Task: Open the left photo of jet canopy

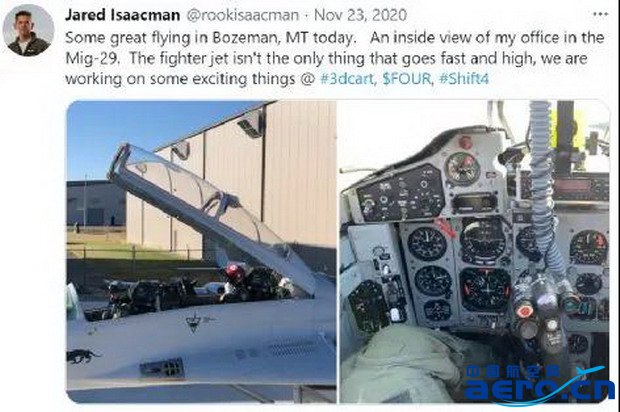Action: (x=201, y=252)
